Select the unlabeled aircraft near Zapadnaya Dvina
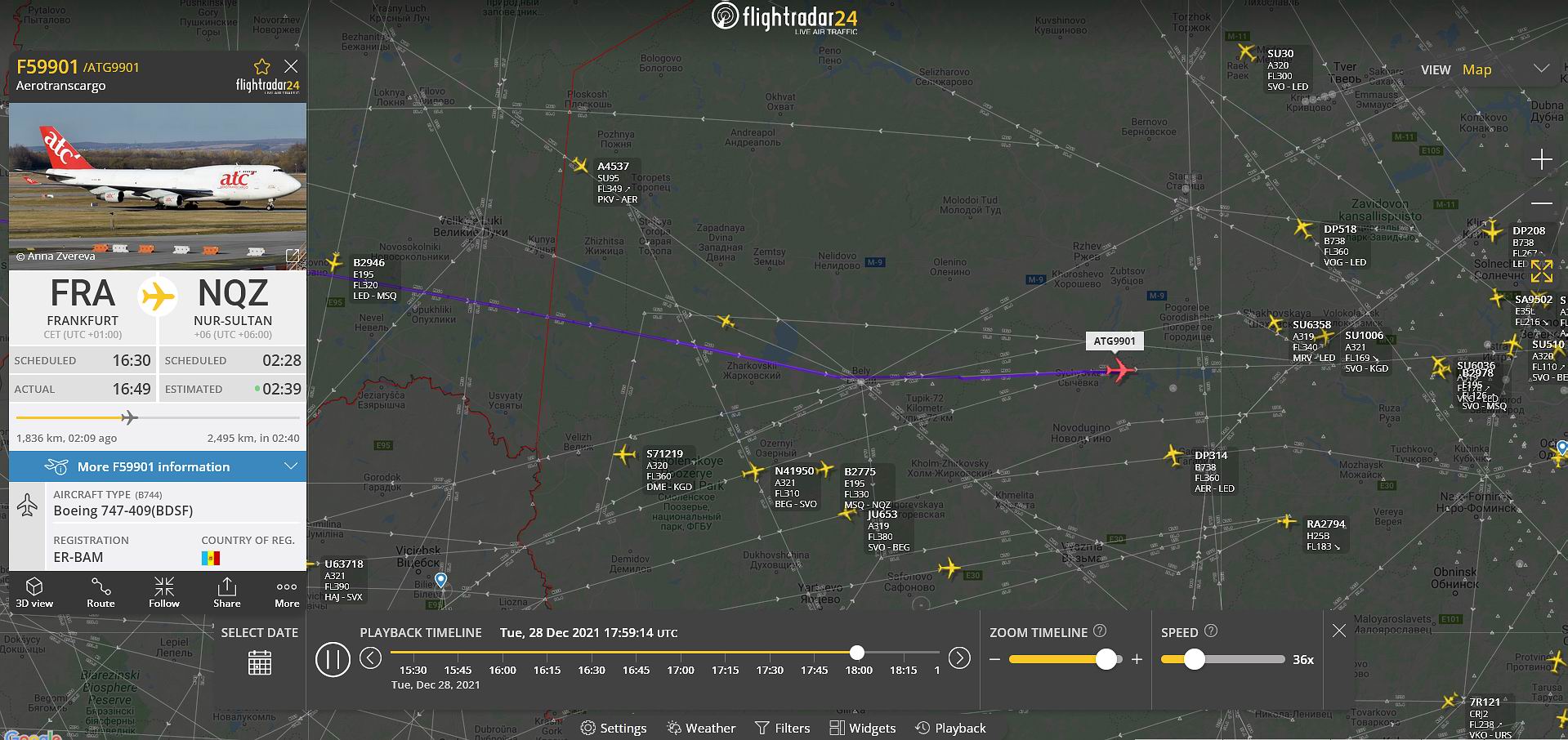 (726, 322)
